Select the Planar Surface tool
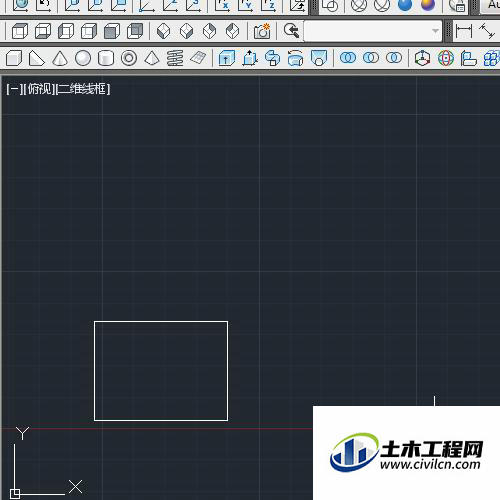This screenshot has height=500, width=500. [x=198, y=58]
